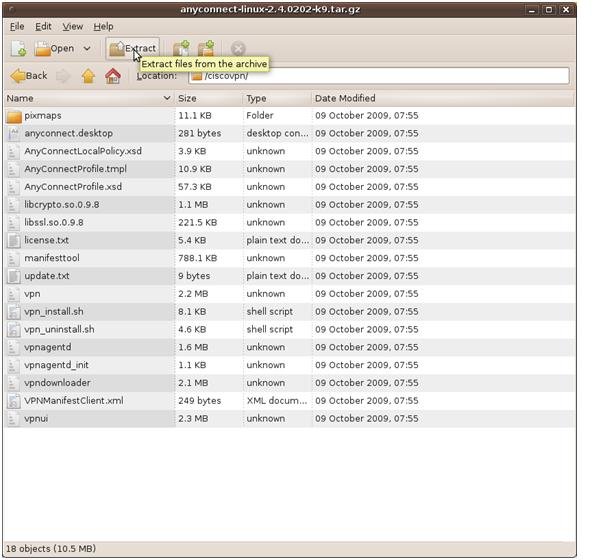600x560 pixels.
Task: Click the desktop con... type cell
Action: tap(277, 134)
